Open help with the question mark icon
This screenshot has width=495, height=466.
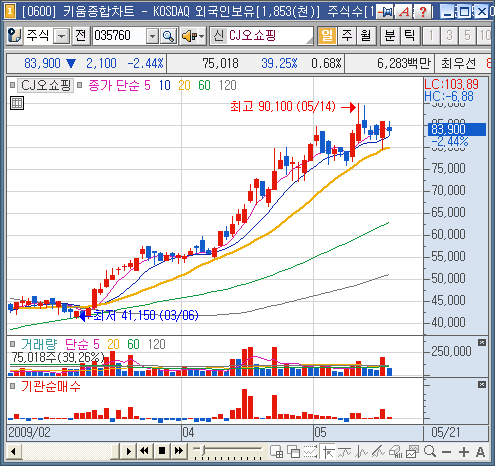point(423,12)
